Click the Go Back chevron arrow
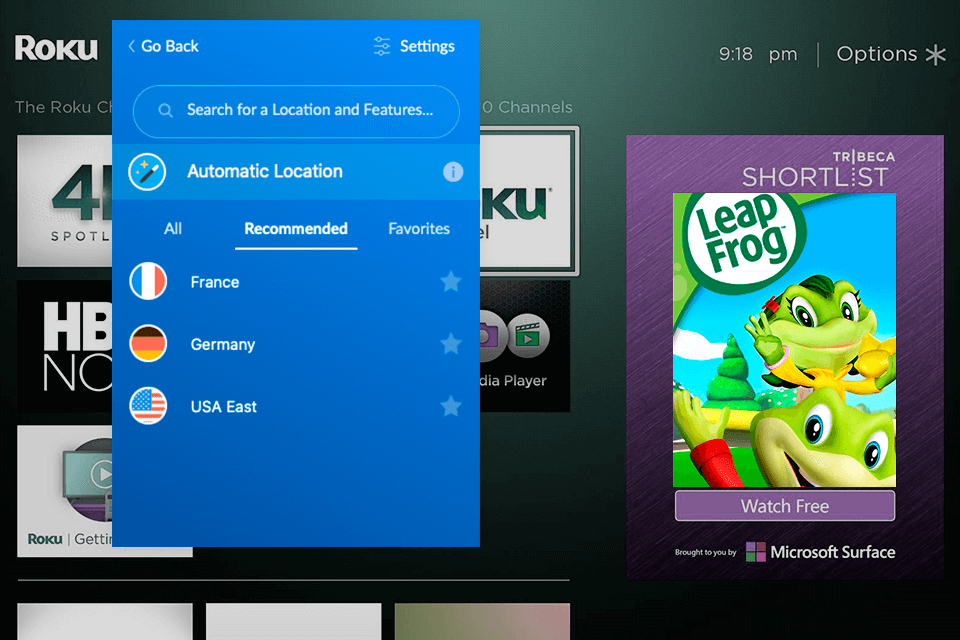960x640 pixels. pyautogui.click(x=132, y=47)
